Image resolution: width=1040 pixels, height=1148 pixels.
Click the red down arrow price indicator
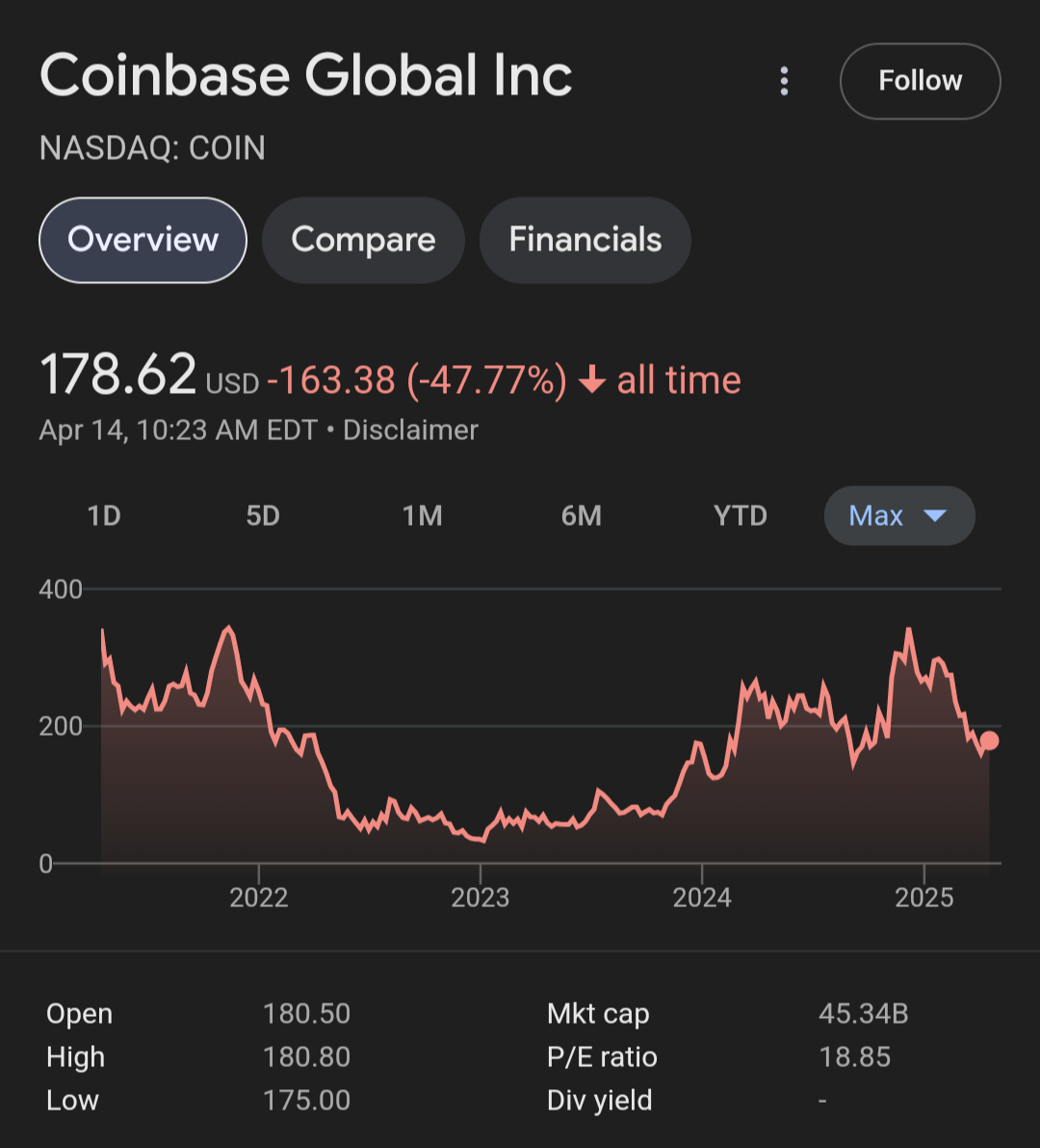[x=591, y=381]
